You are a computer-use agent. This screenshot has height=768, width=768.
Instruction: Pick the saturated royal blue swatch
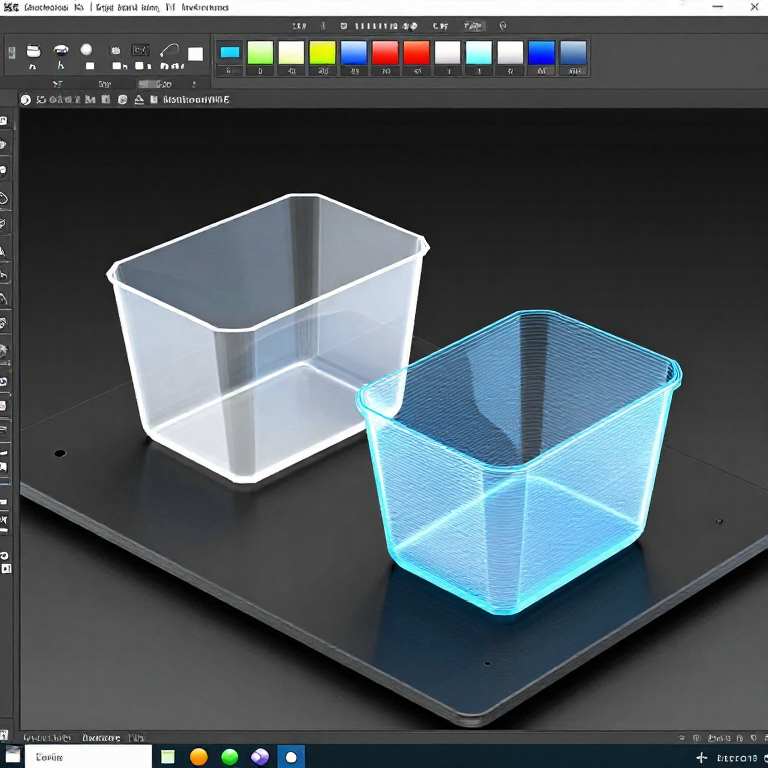tap(541, 52)
